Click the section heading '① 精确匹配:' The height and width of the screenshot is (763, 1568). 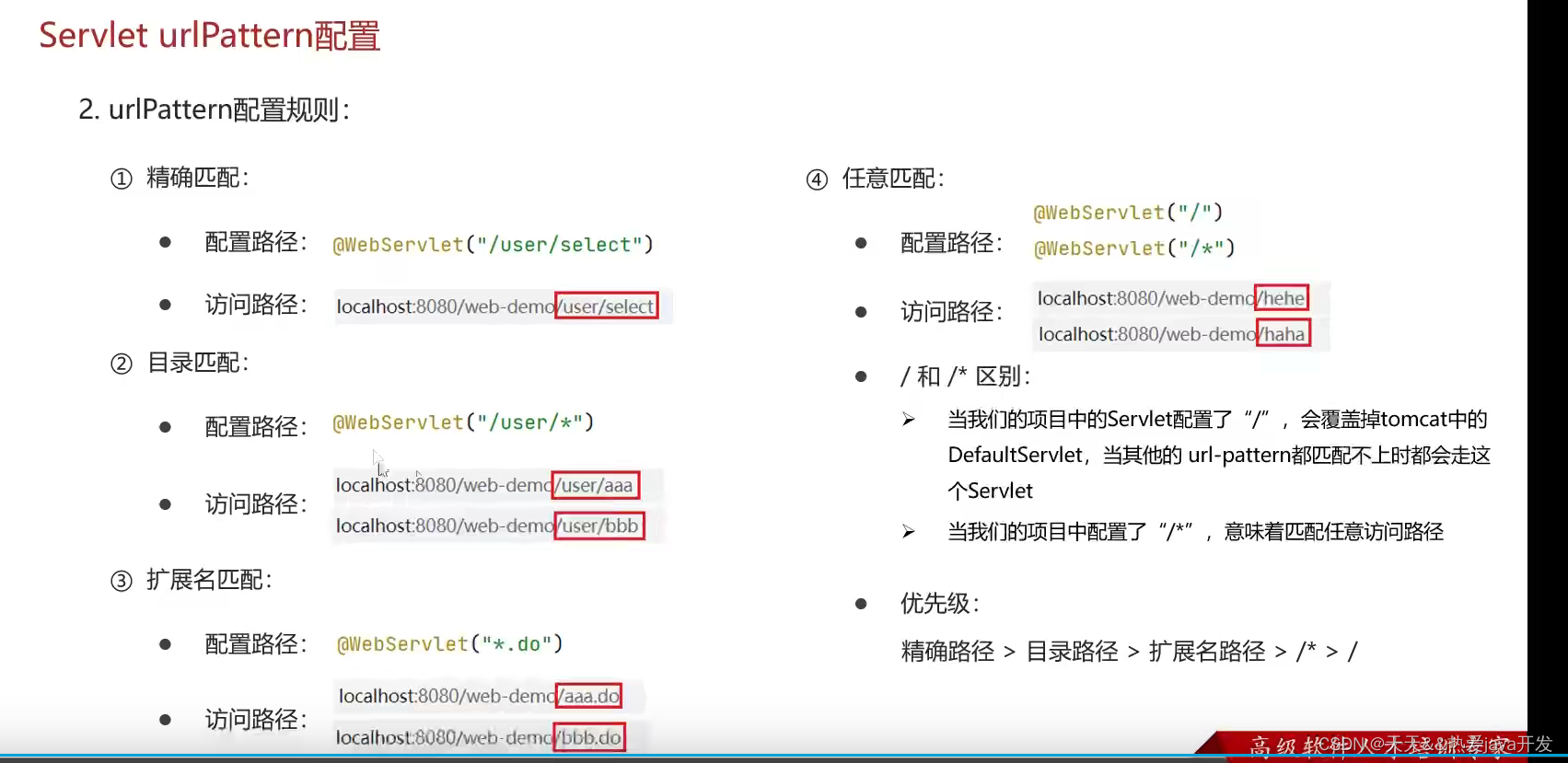tap(180, 178)
